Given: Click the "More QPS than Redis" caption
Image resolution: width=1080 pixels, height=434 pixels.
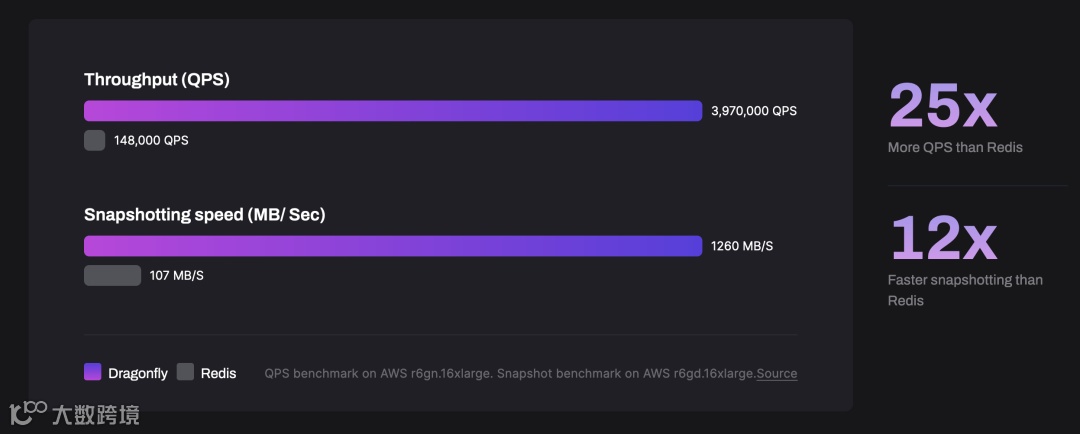Looking at the screenshot, I should click(955, 148).
